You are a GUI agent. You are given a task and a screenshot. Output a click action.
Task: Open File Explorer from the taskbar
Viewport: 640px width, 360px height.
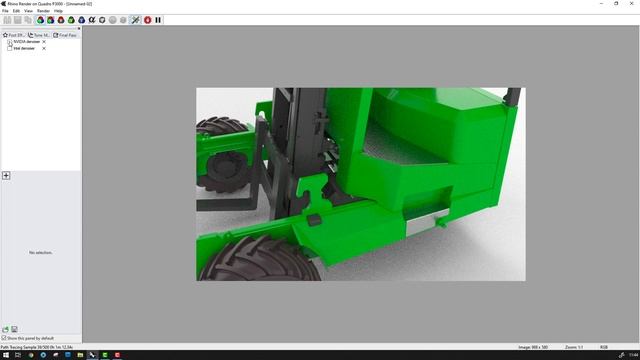(80, 355)
